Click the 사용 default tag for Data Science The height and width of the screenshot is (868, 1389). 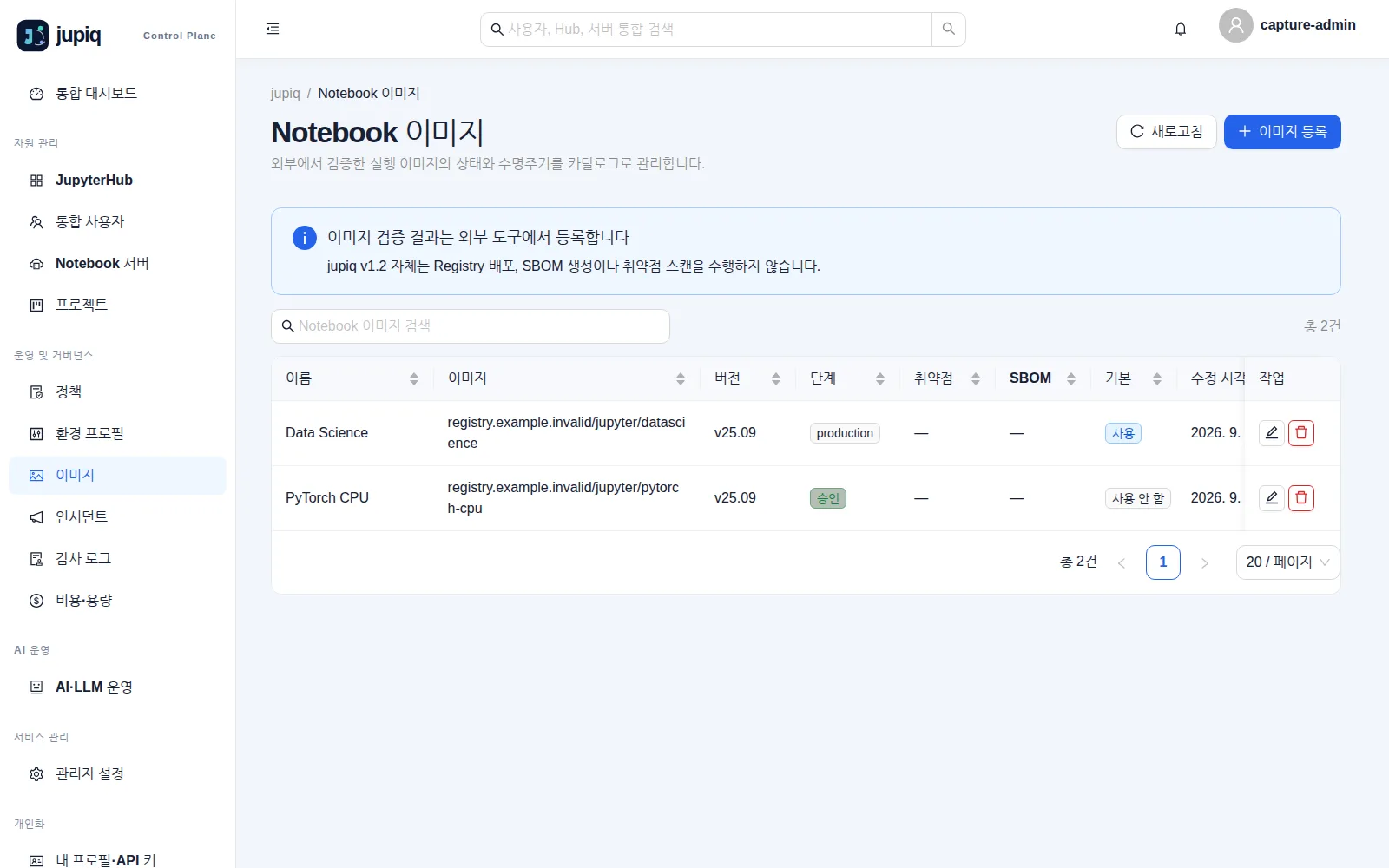click(x=1123, y=433)
